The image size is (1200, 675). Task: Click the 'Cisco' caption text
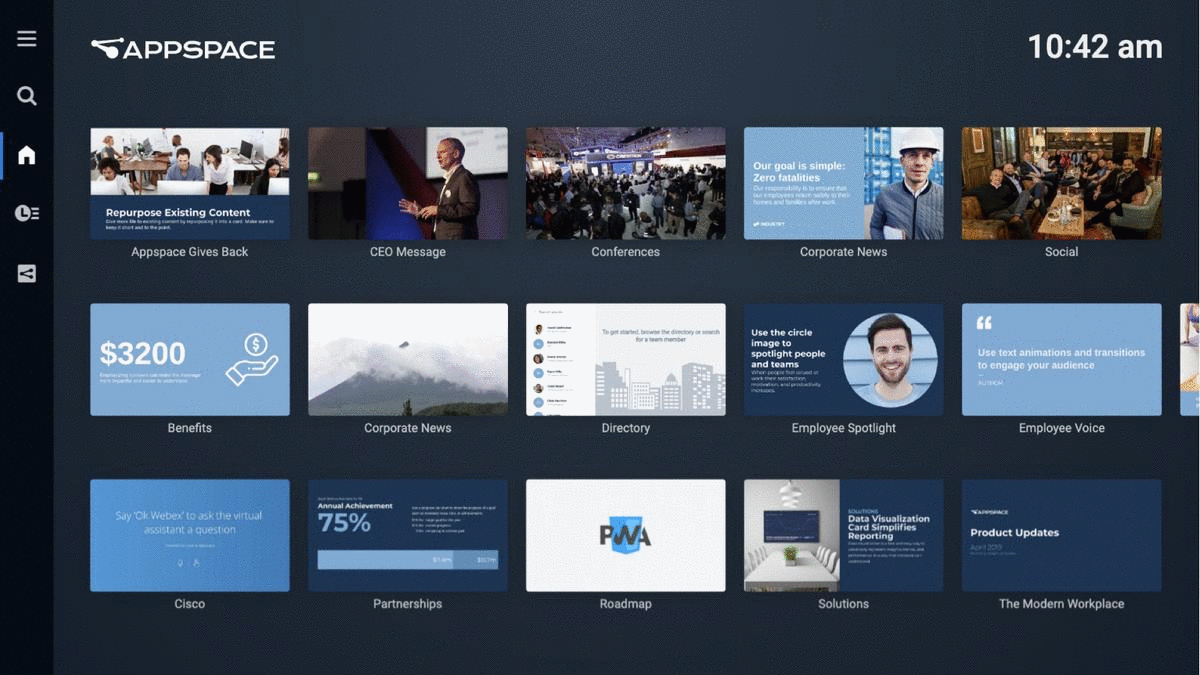(190, 604)
